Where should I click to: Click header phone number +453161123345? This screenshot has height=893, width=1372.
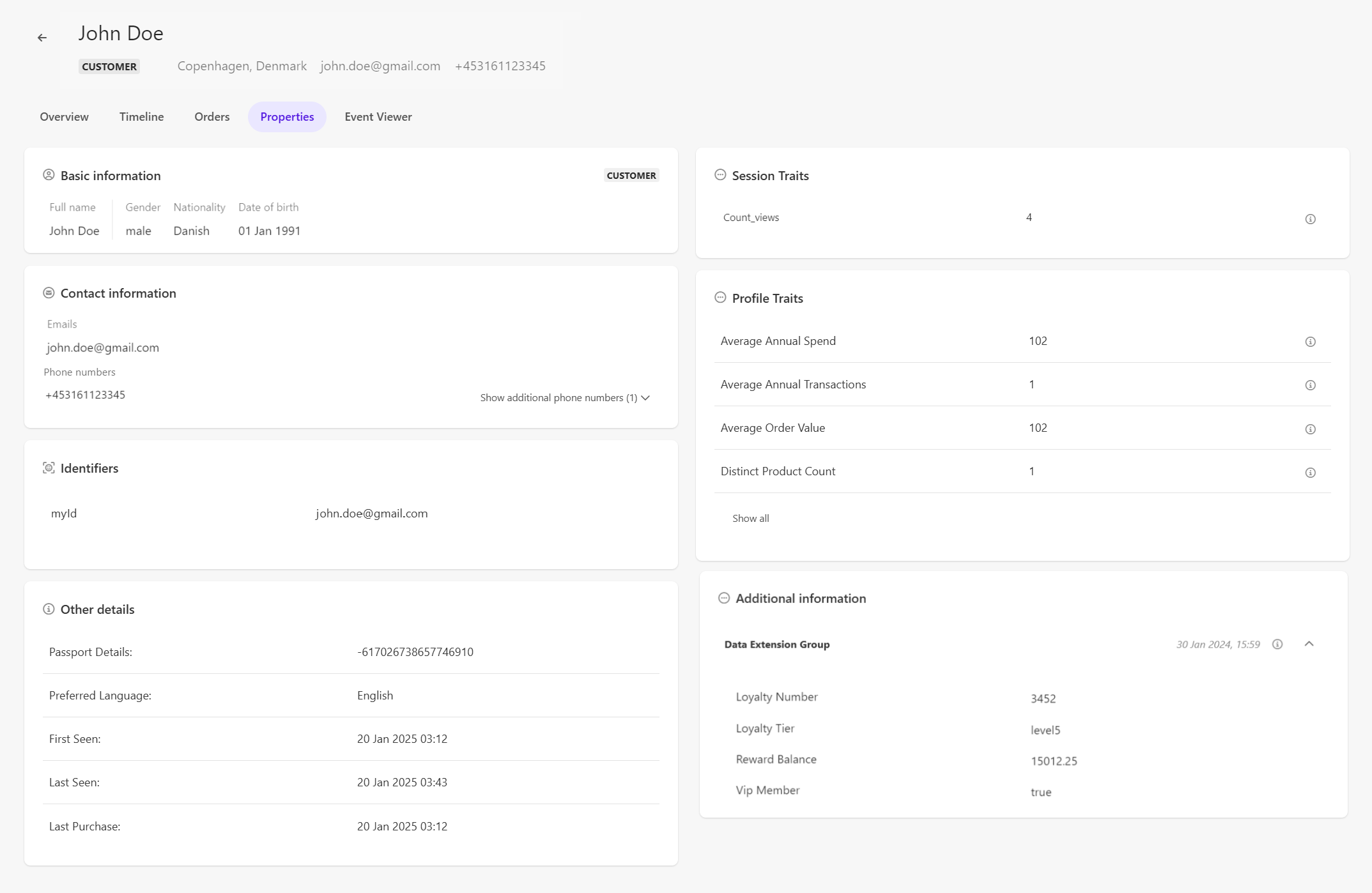click(500, 66)
